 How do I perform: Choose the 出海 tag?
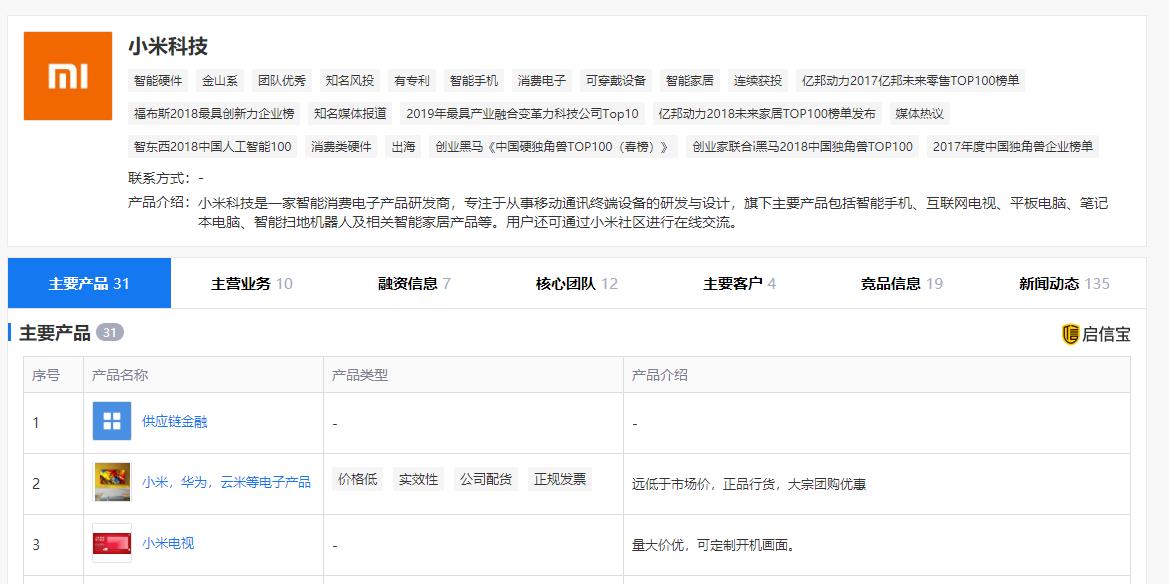point(403,146)
